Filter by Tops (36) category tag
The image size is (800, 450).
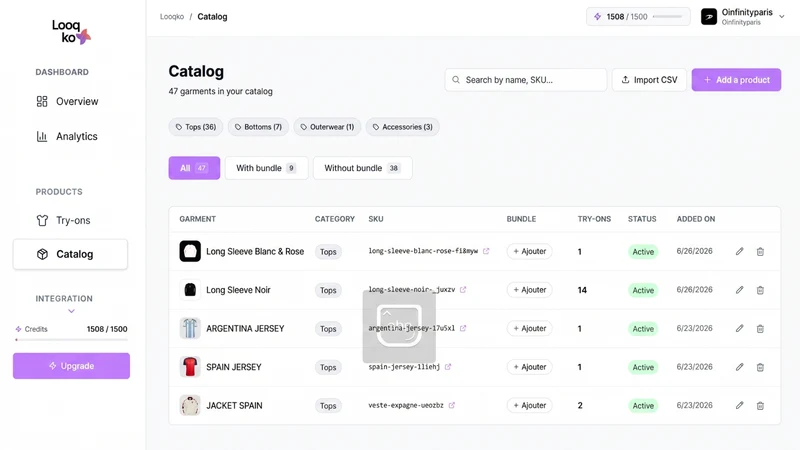(x=196, y=127)
